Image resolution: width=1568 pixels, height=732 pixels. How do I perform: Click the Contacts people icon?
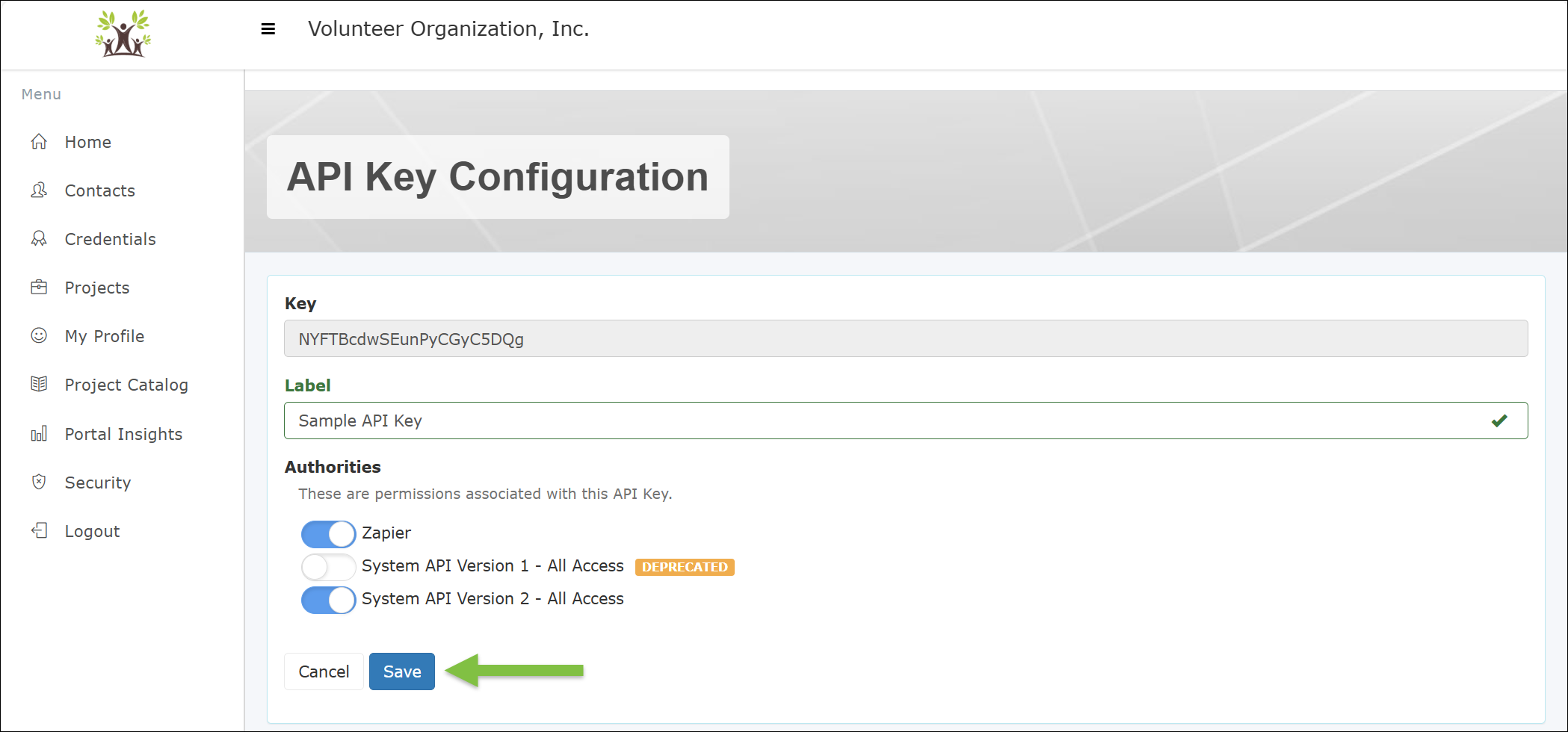click(39, 190)
